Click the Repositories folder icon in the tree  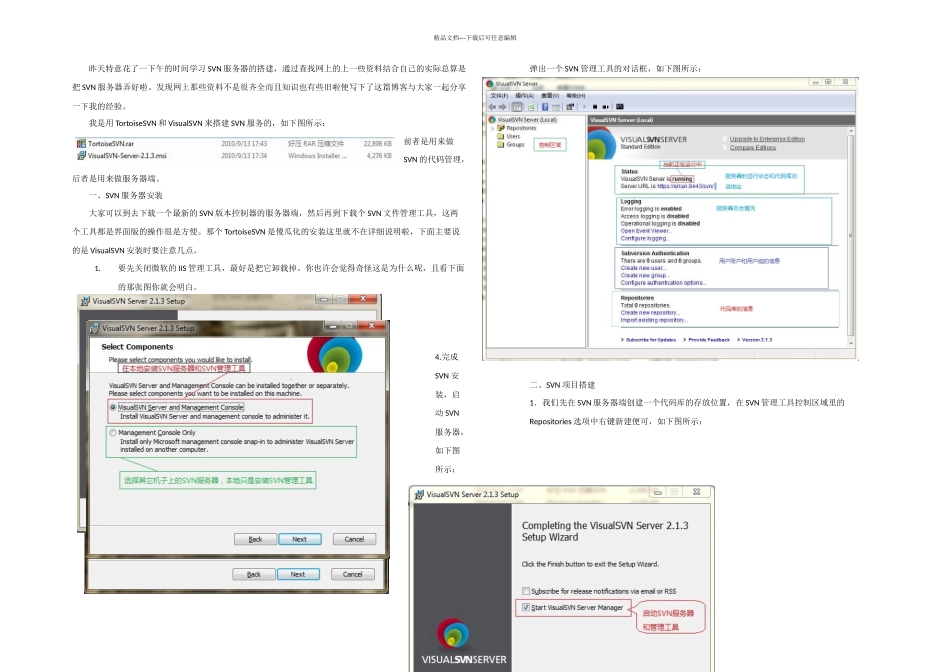(x=501, y=128)
